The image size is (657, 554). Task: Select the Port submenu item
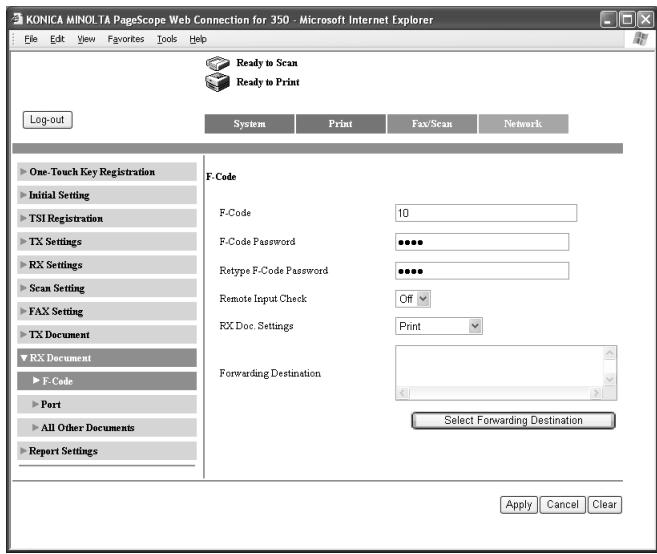tap(107, 404)
